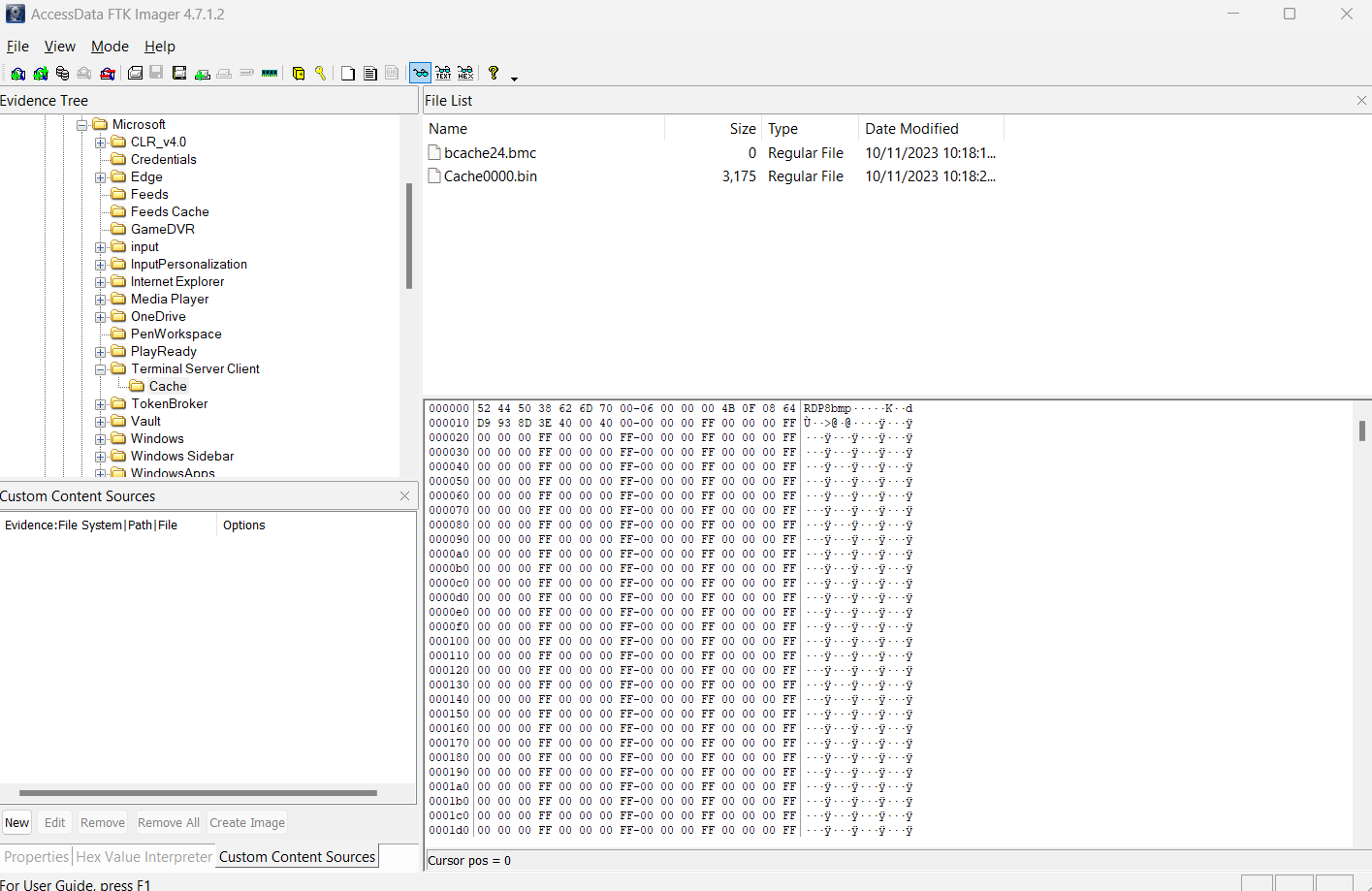The height and width of the screenshot is (891, 1372).
Task: Sort file list by Date Modified column
Action: [x=931, y=128]
